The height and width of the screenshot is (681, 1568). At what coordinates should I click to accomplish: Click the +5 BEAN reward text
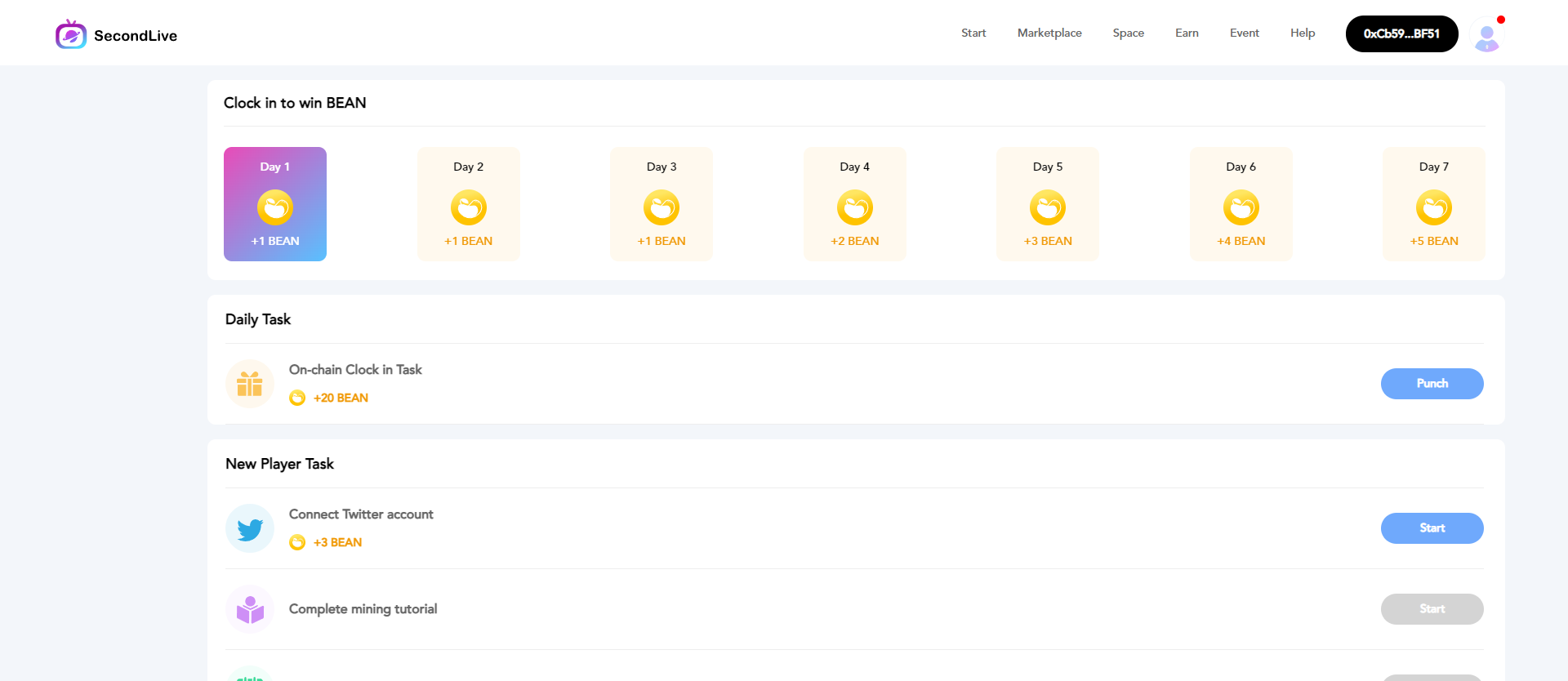pyautogui.click(x=1434, y=241)
